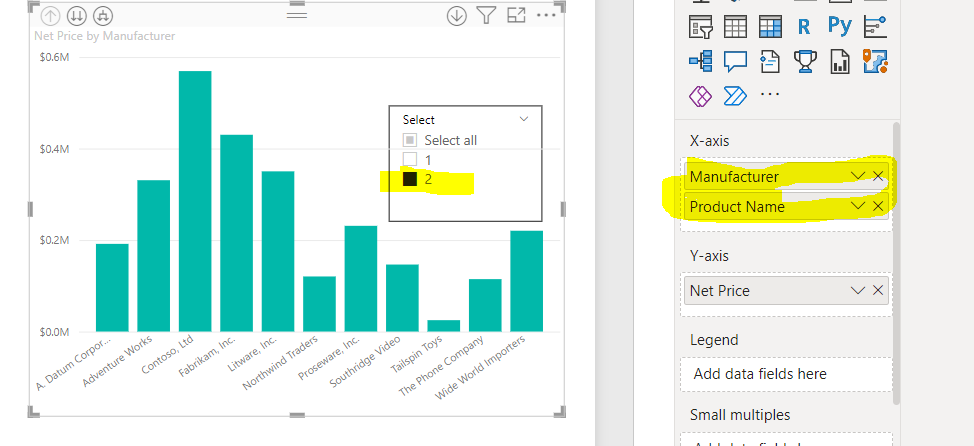This screenshot has height=446, width=974.
Task: Select the Net Price field pill
Action: (x=786, y=290)
